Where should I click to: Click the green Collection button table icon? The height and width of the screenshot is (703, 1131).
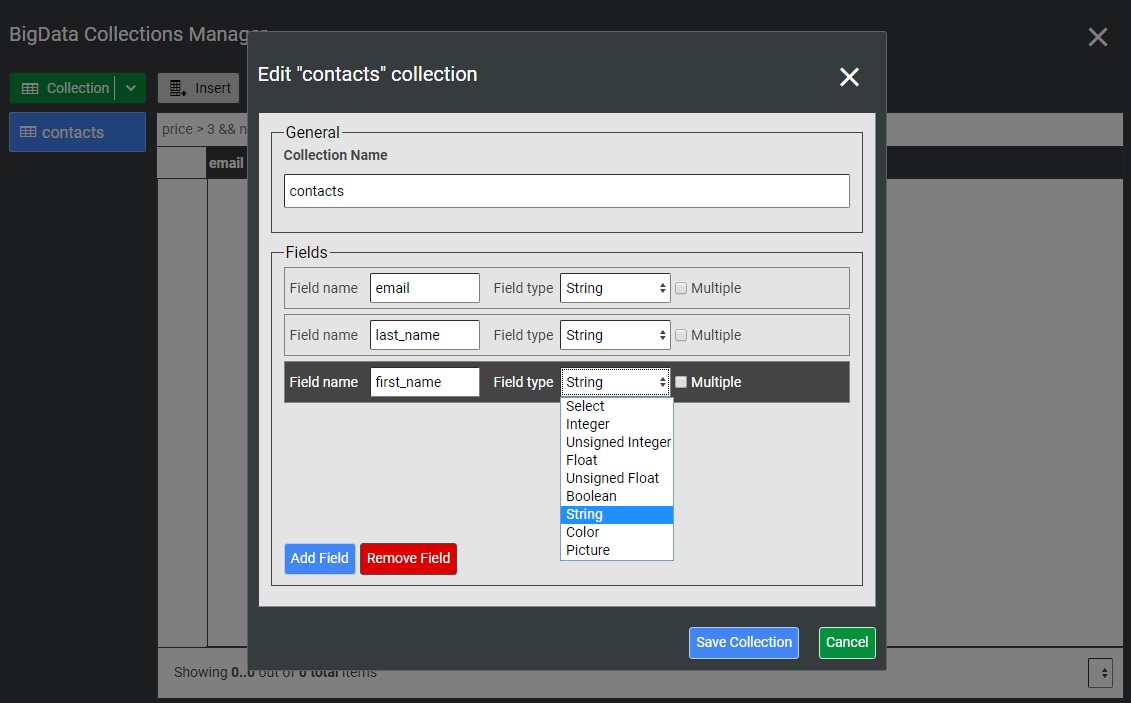point(30,88)
